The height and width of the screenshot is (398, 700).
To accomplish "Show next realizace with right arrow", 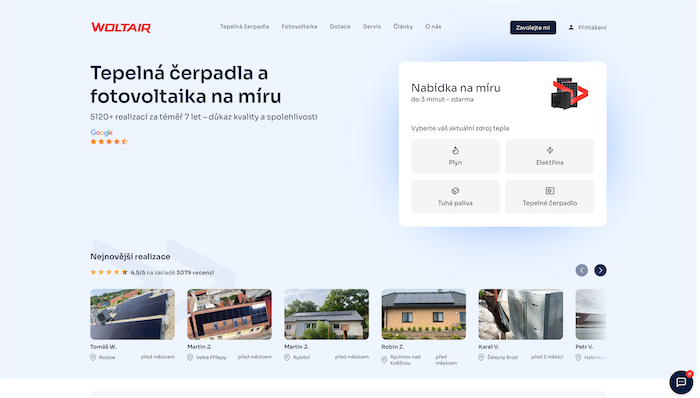I will 600,270.
